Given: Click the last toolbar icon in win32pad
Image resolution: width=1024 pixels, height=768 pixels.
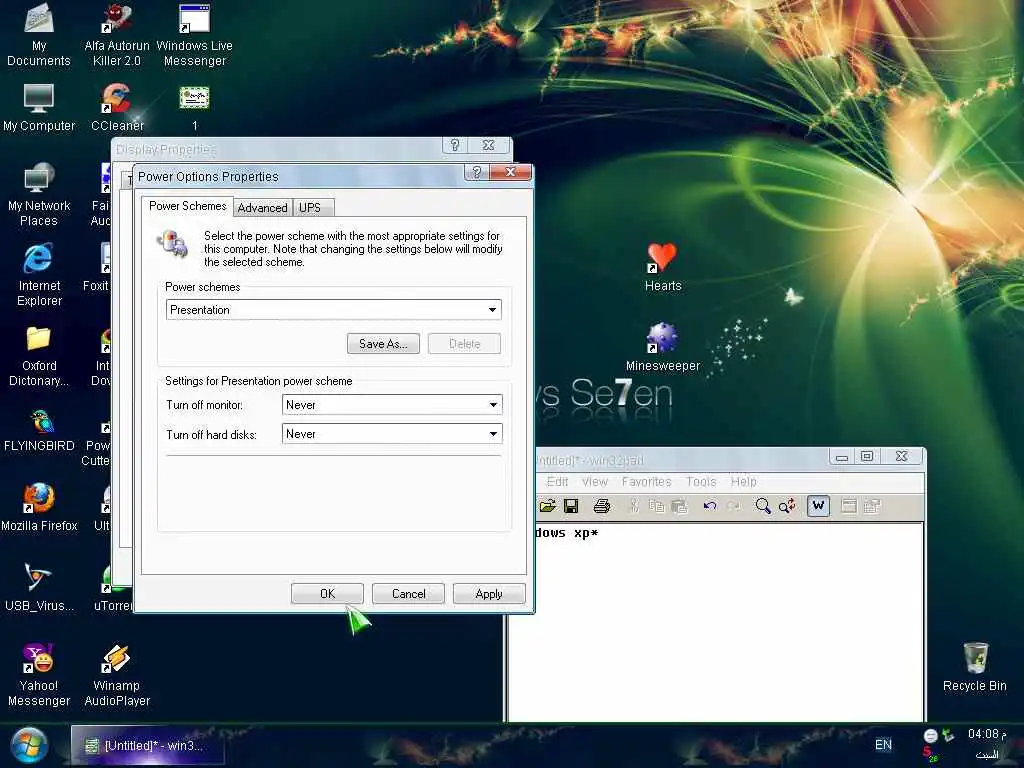Looking at the screenshot, I should point(872,506).
